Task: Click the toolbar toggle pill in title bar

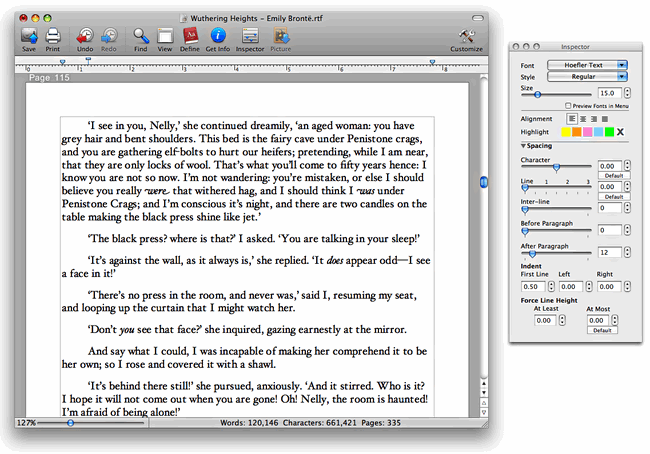Action: 478,18
